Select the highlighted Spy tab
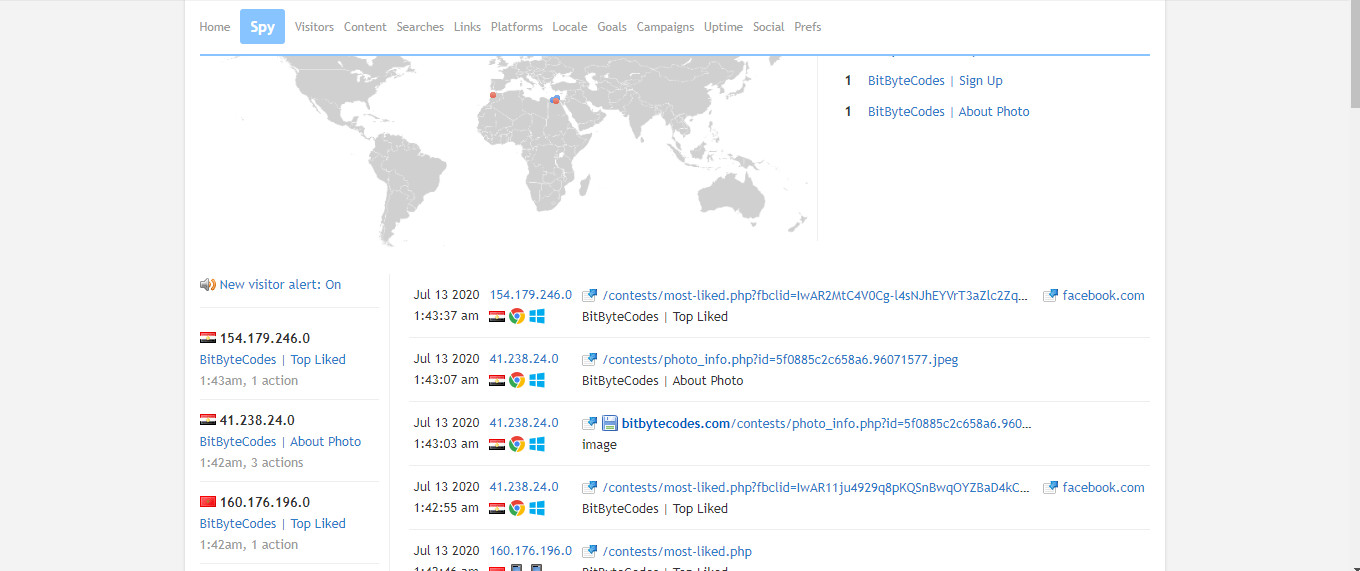The height and width of the screenshot is (571, 1360). click(262, 27)
